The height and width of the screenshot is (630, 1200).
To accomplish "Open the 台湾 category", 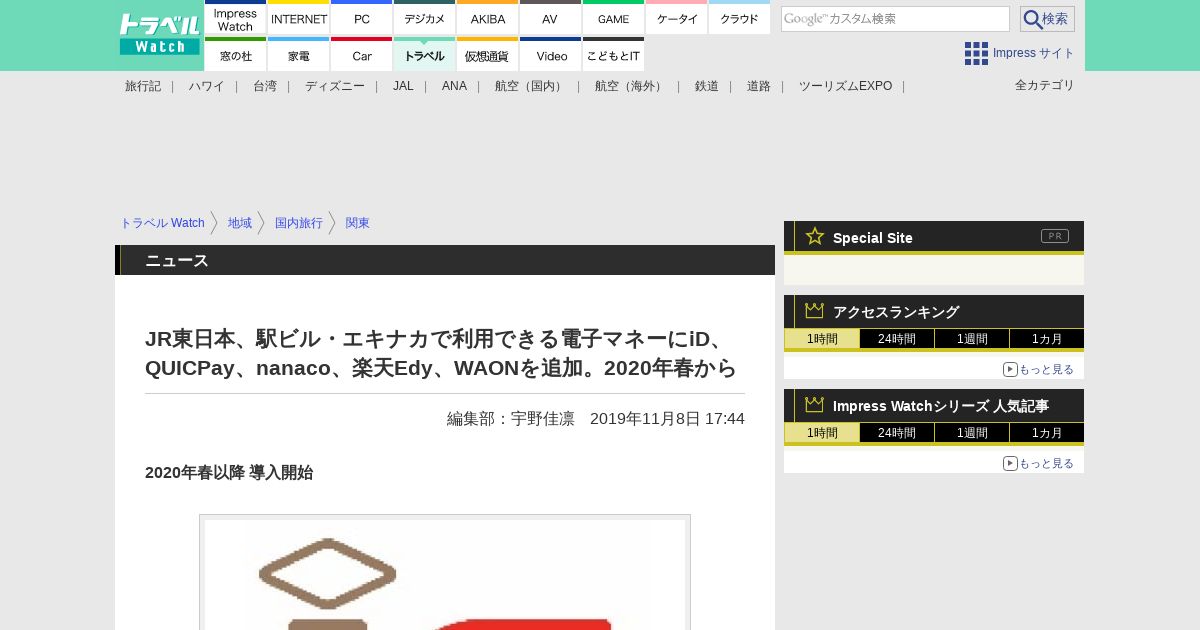I will pyautogui.click(x=265, y=86).
